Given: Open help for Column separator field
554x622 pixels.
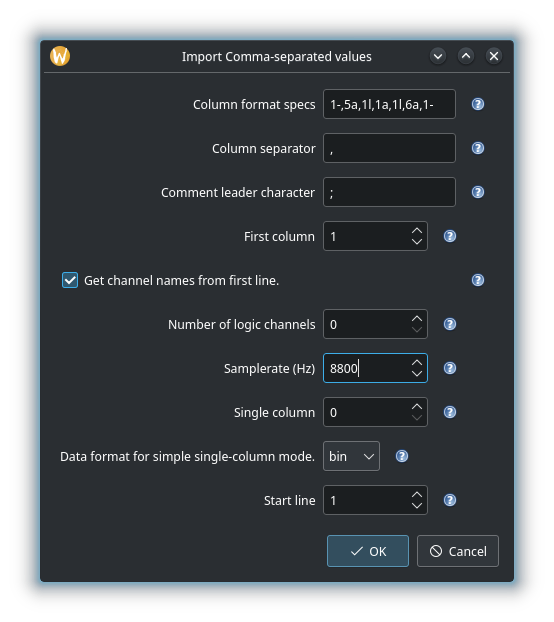Looking at the screenshot, I should coord(477,148).
